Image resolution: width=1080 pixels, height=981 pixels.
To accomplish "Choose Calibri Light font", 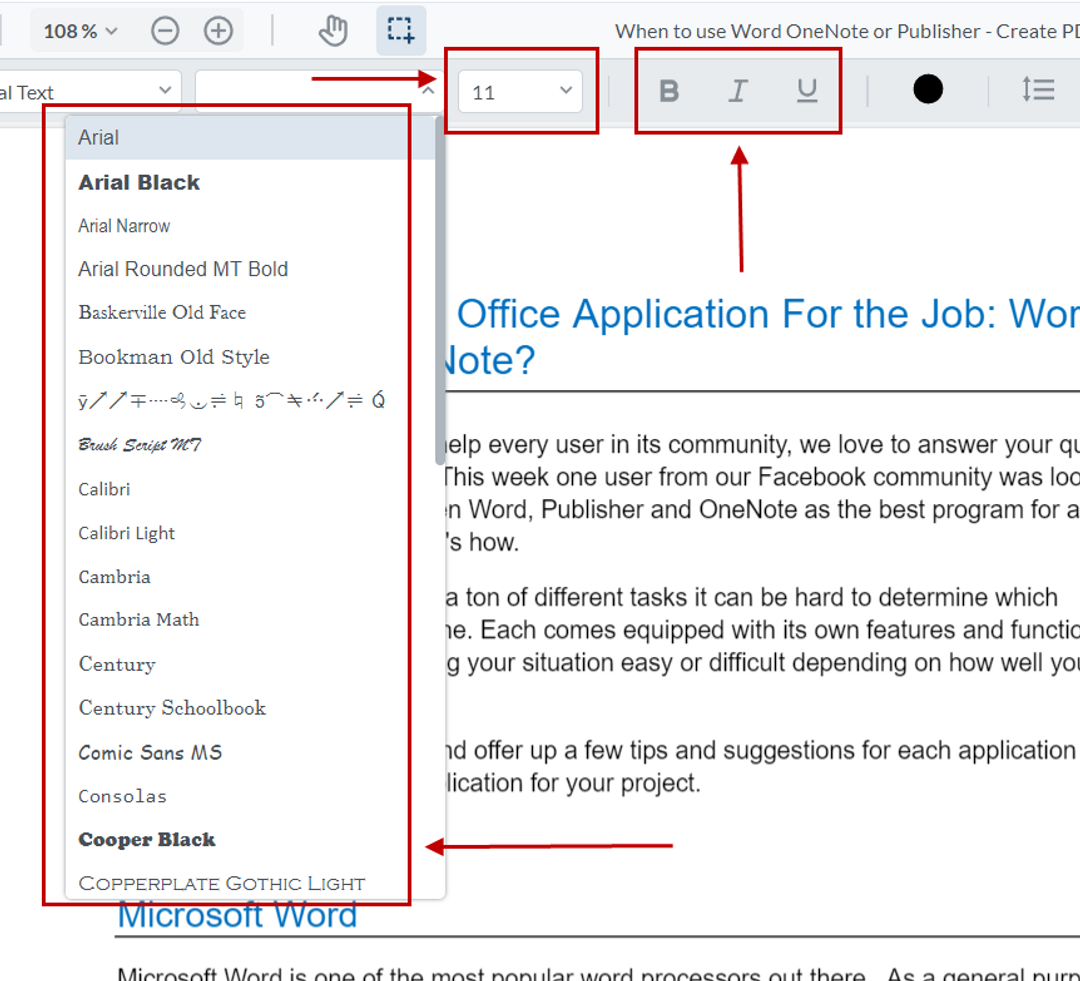I will point(250,533).
